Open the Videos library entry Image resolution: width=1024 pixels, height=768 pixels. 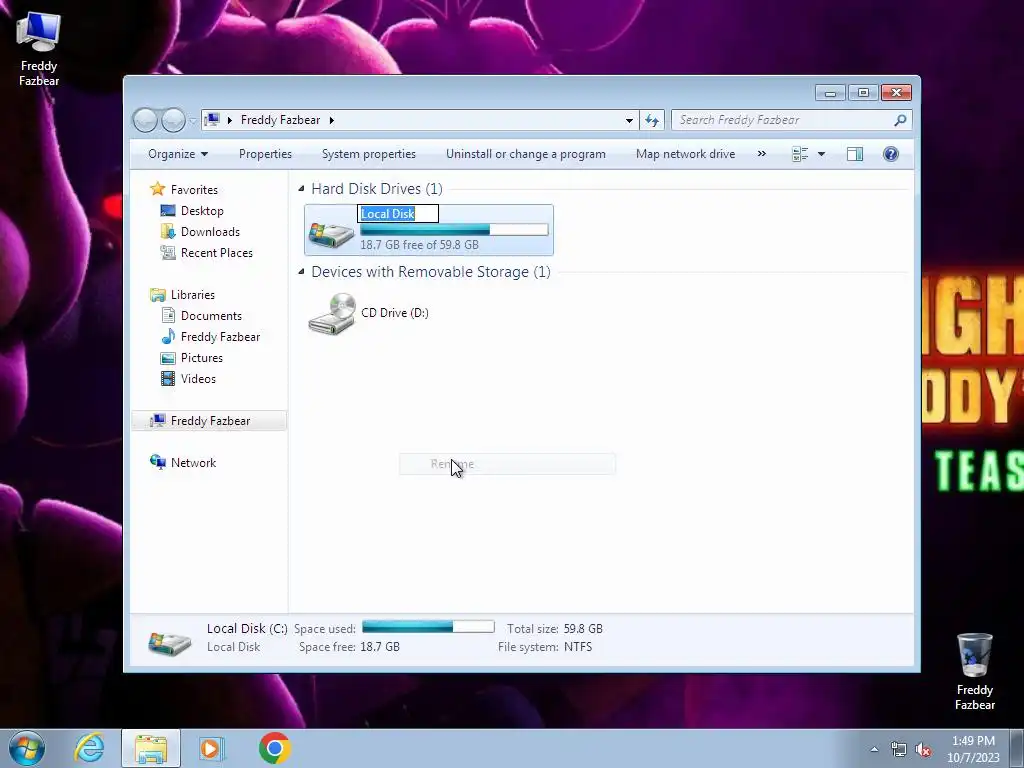[198, 379]
